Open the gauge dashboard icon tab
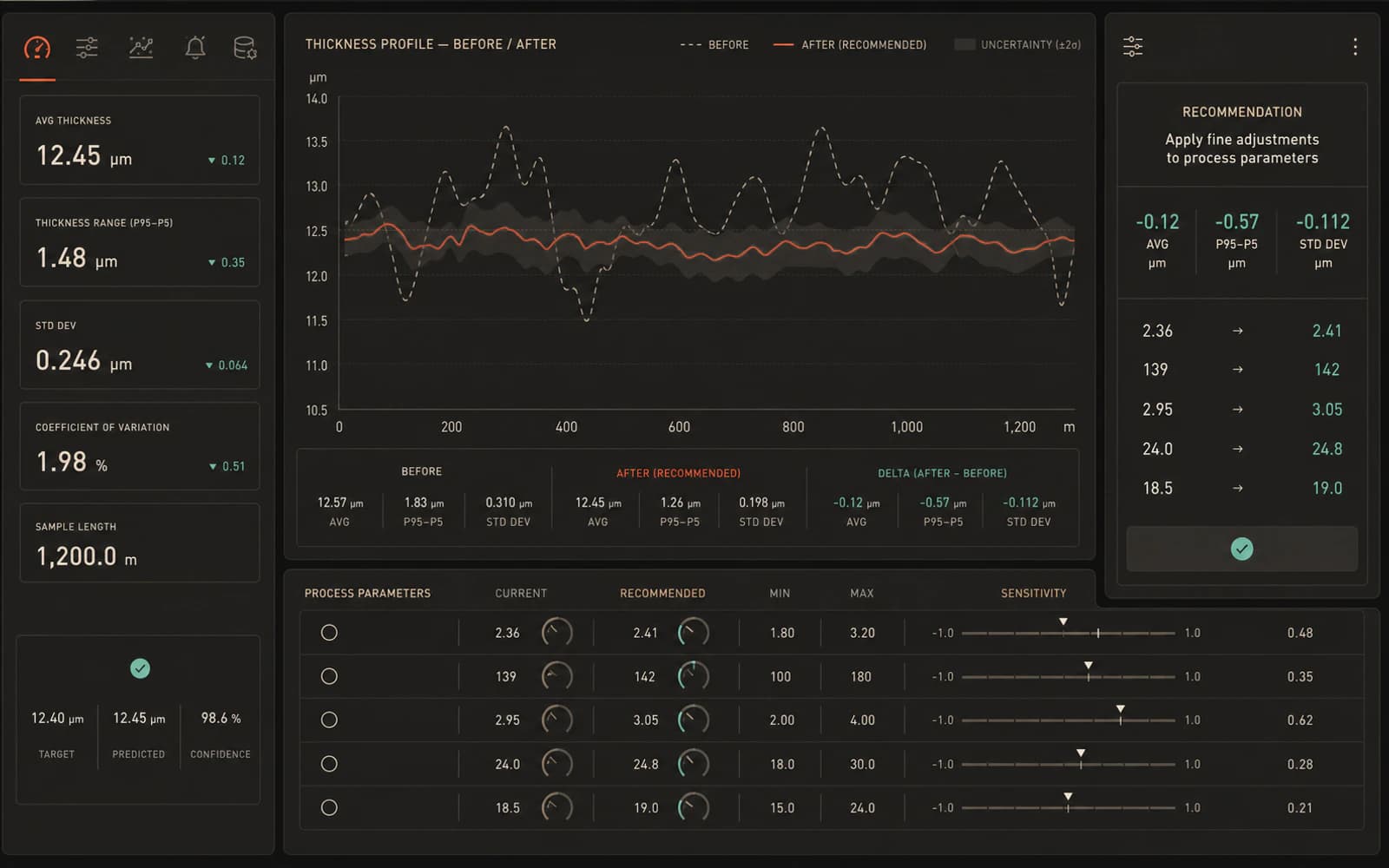The height and width of the screenshot is (868, 1389). [37, 48]
